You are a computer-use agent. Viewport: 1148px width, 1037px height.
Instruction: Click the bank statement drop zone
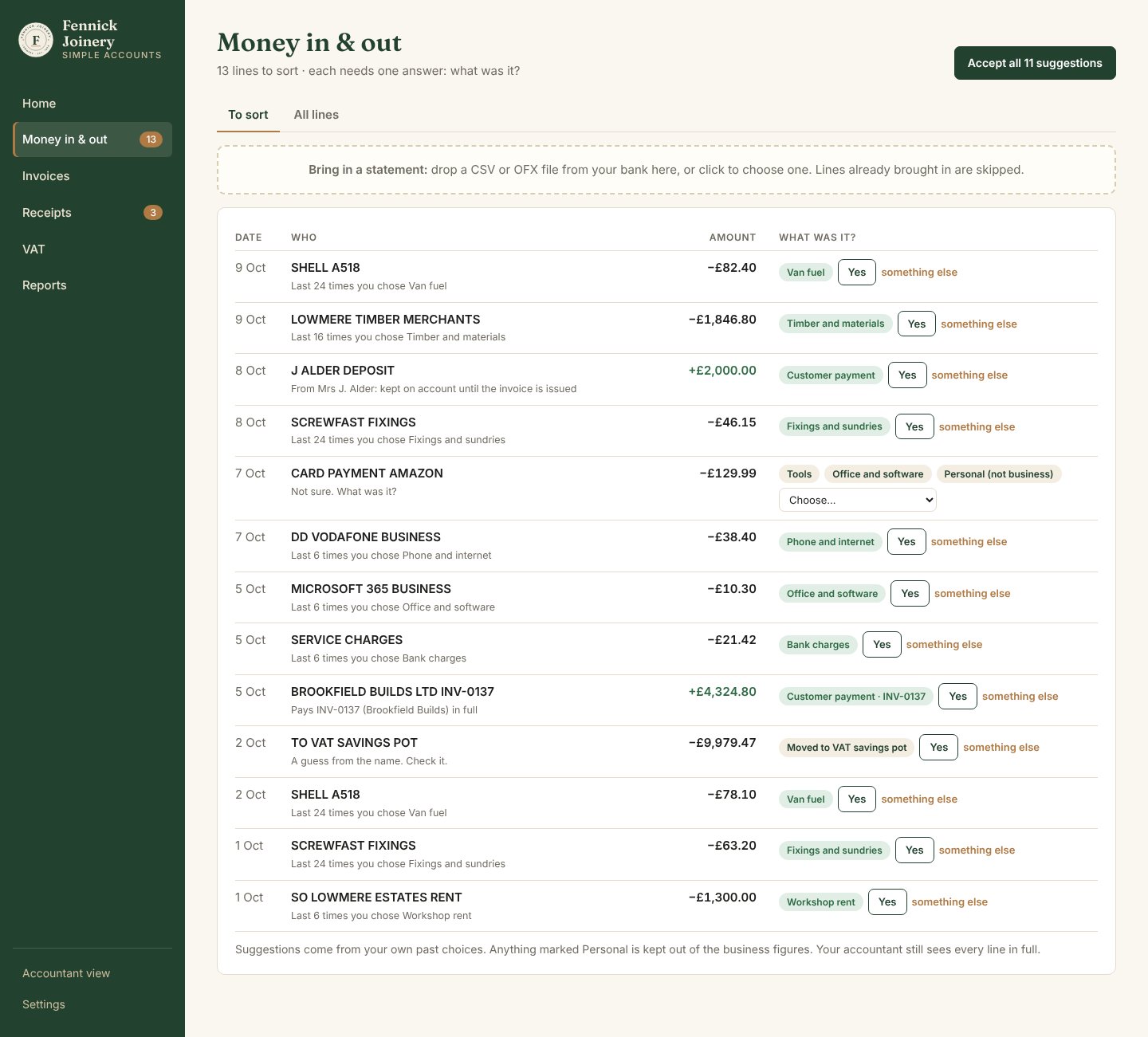(666, 170)
